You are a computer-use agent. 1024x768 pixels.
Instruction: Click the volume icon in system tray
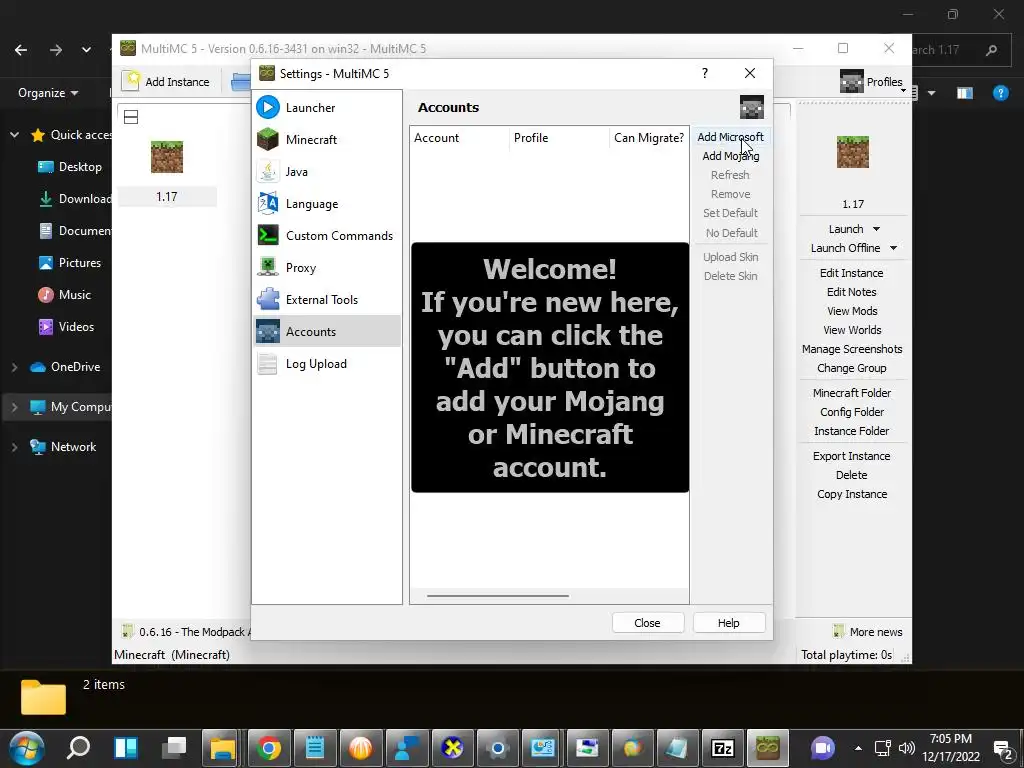click(x=906, y=748)
